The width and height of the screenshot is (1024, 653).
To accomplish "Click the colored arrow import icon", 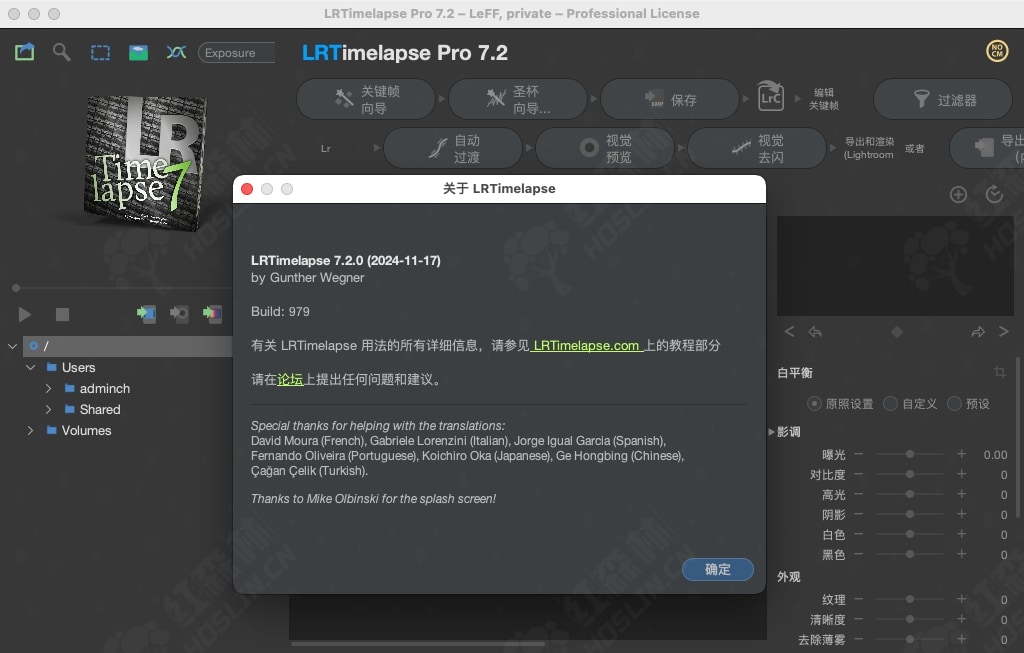I will coord(212,314).
